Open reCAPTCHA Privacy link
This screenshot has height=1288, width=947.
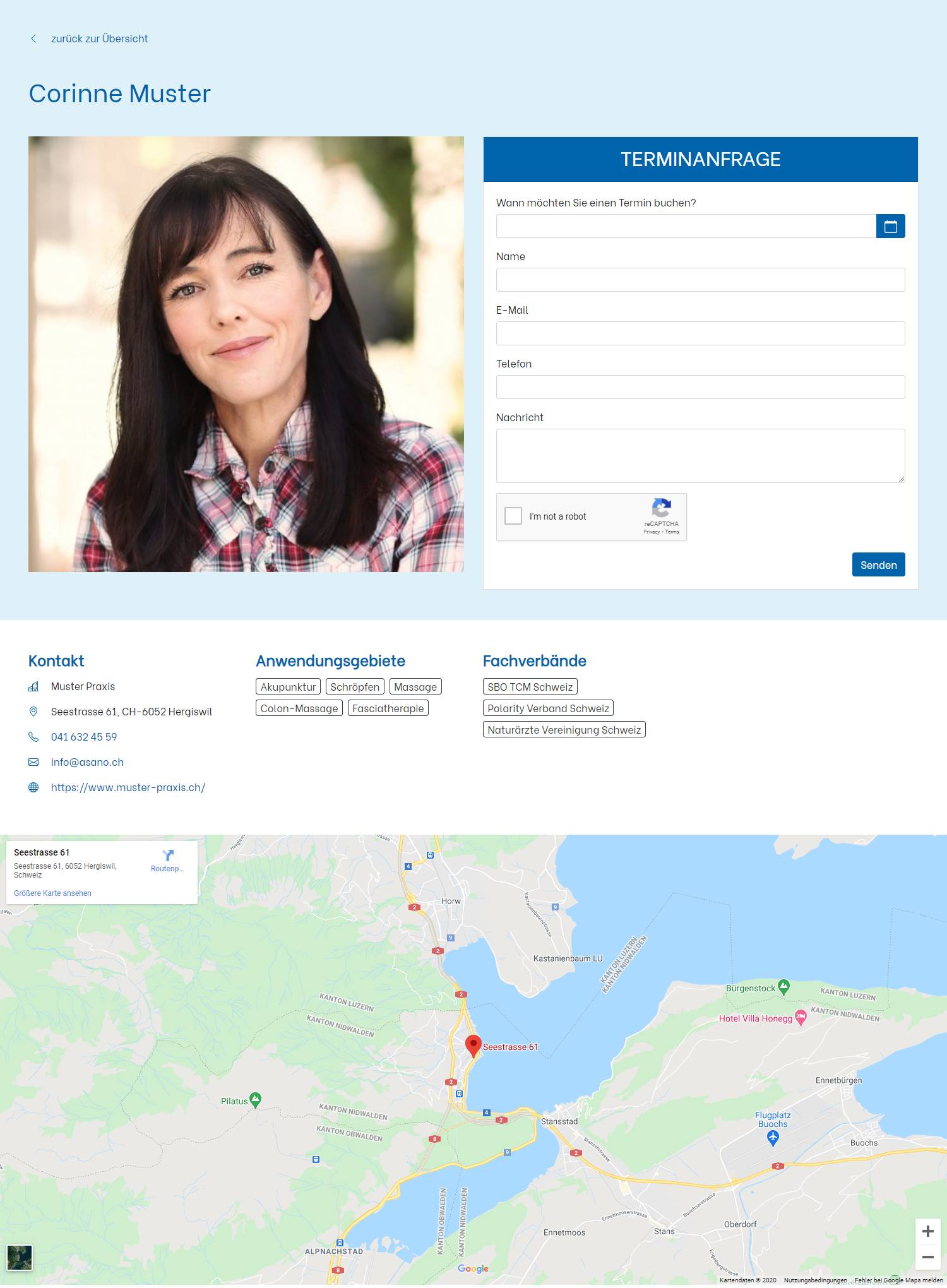pos(652,532)
